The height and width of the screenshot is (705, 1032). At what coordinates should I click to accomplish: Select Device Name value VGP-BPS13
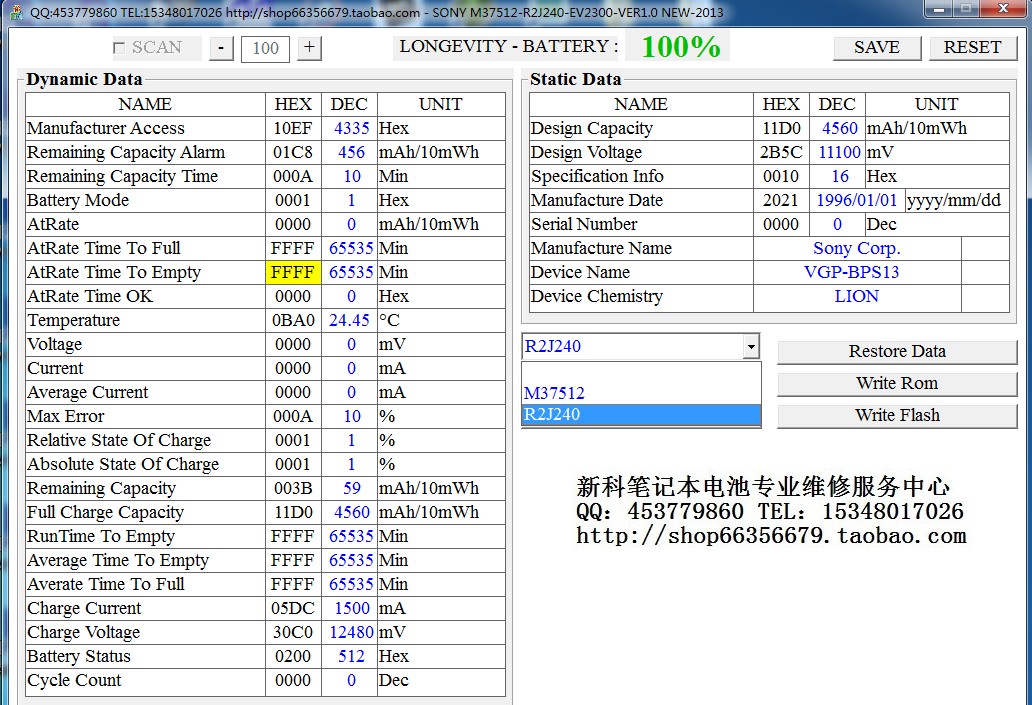pos(857,273)
